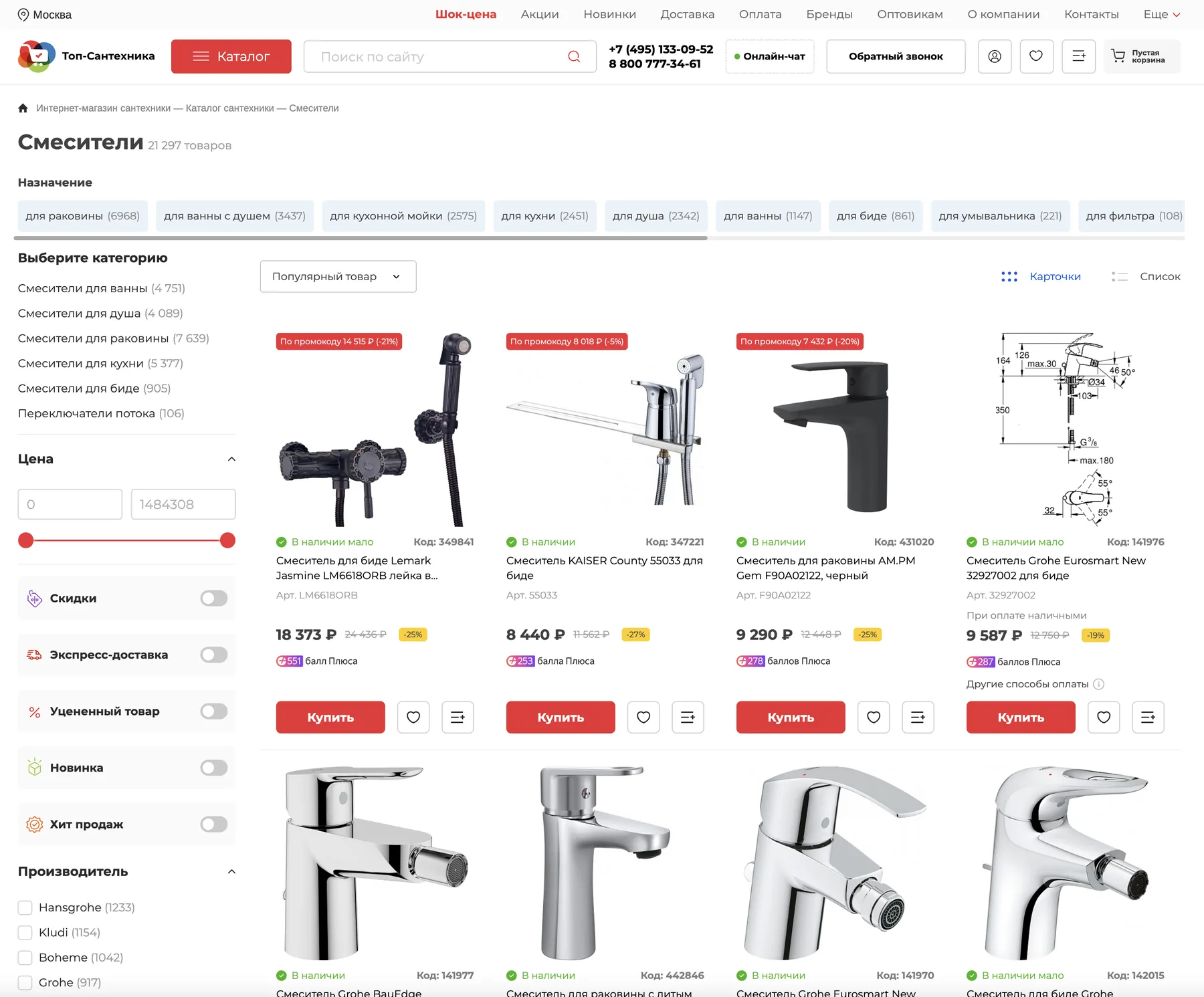1204x997 pixels.
Task: Expand the Еще menu dropdown
Action: pyautogui.click(x=1162, y=15)
